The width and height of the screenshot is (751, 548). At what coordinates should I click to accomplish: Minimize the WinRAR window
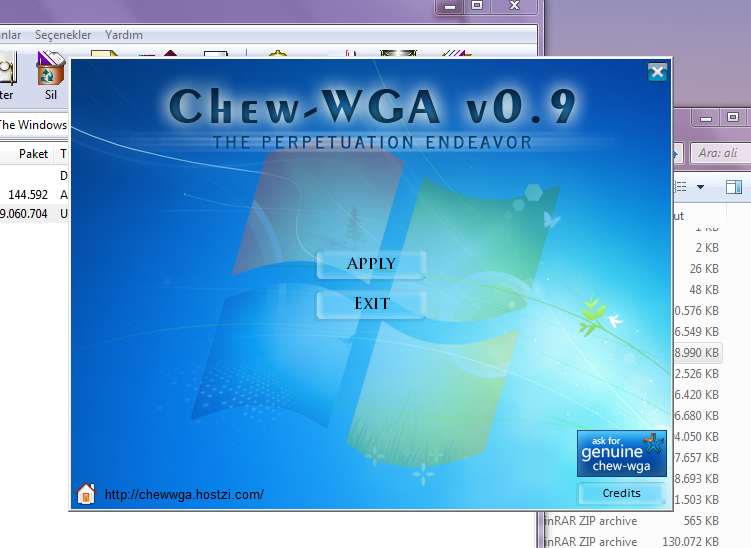pyautogui.click(x=450, y=6)
